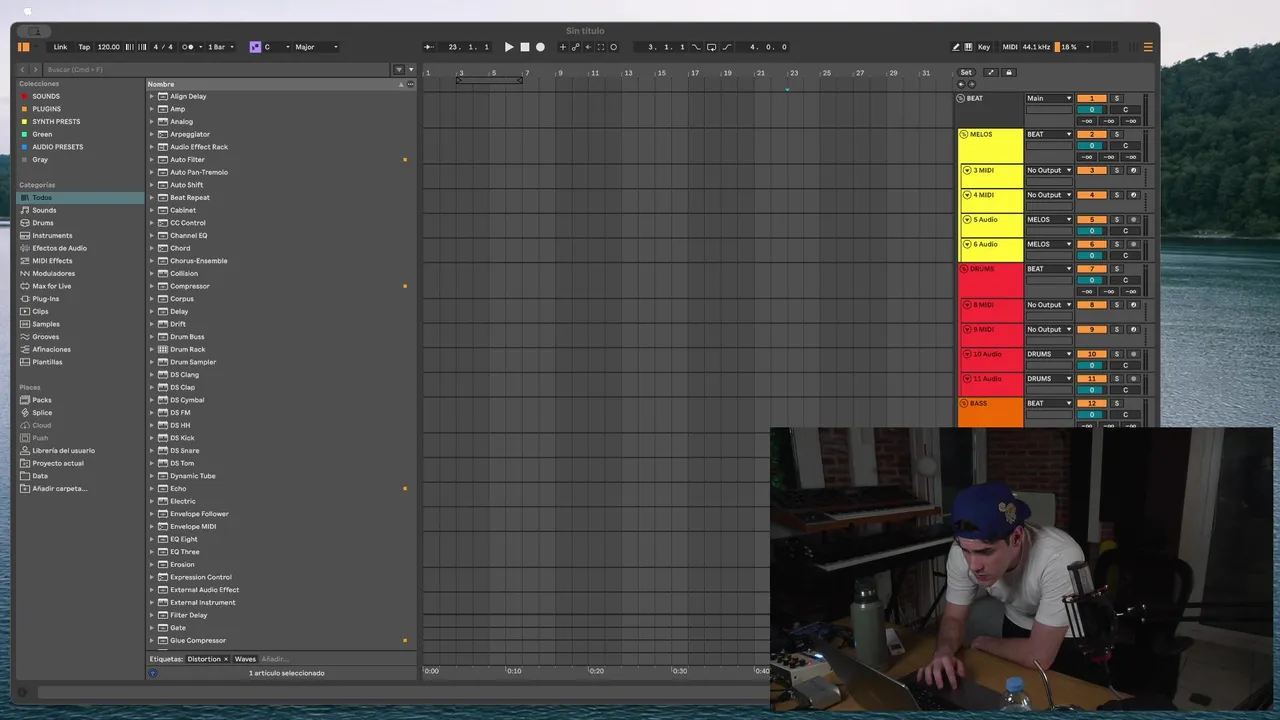Click the Re-enable Automation arrow icon
Image resolution: width=1280 pixels, height=720 pixels.
pos(588,47)
